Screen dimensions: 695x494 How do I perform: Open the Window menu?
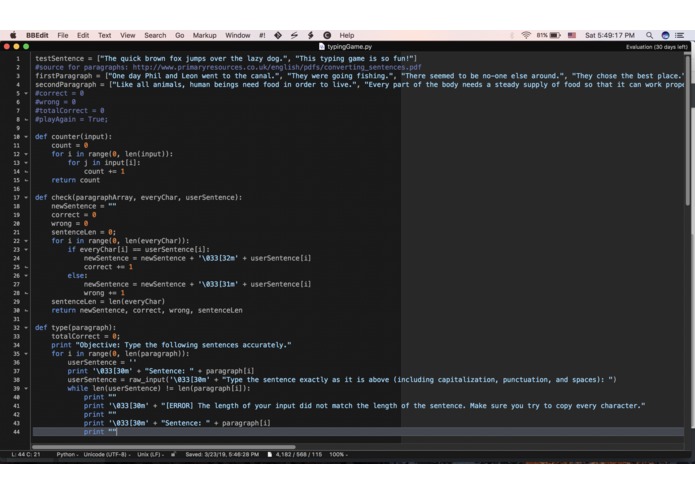(238, 35)
